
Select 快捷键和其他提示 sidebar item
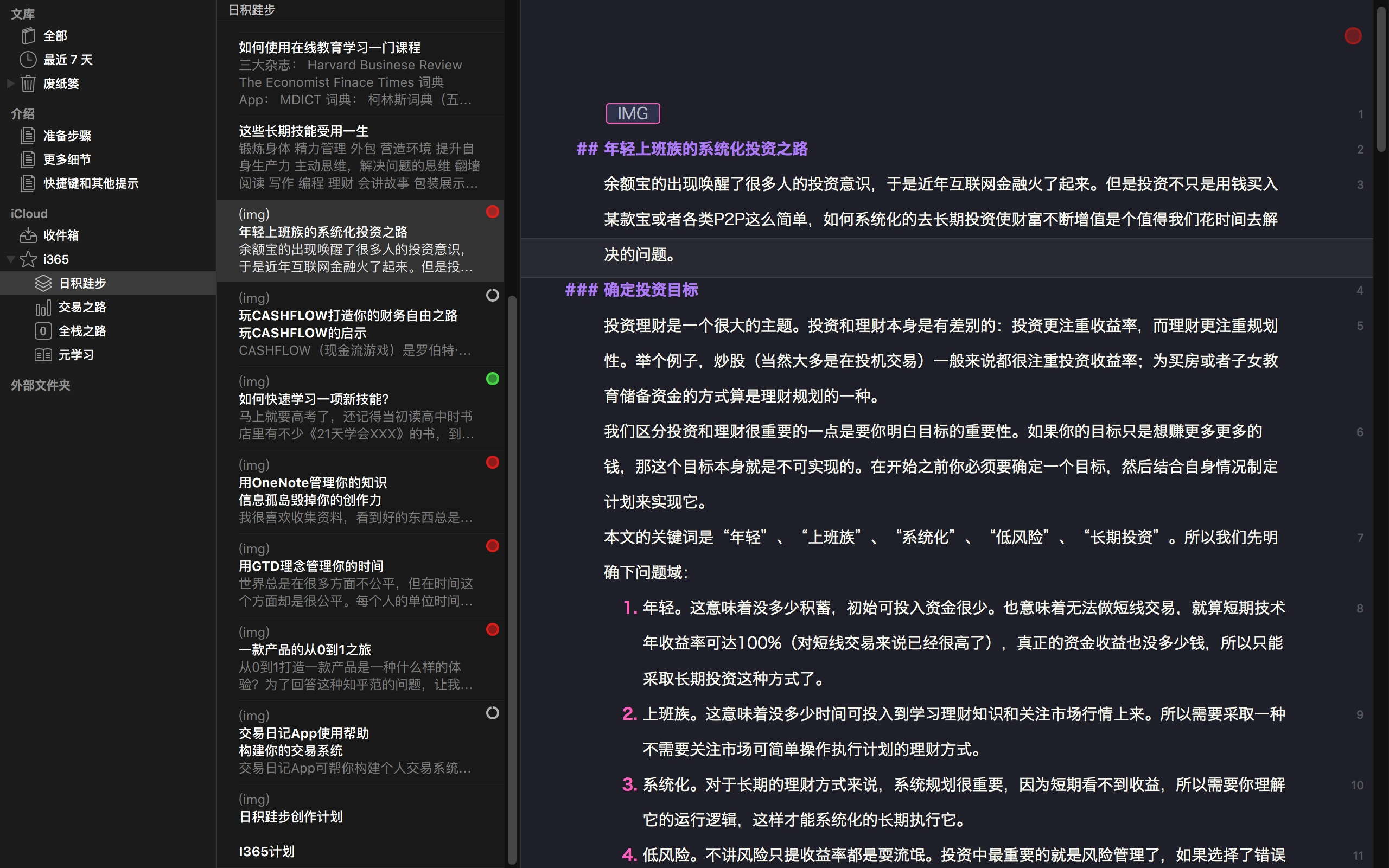tap(91, 183)
